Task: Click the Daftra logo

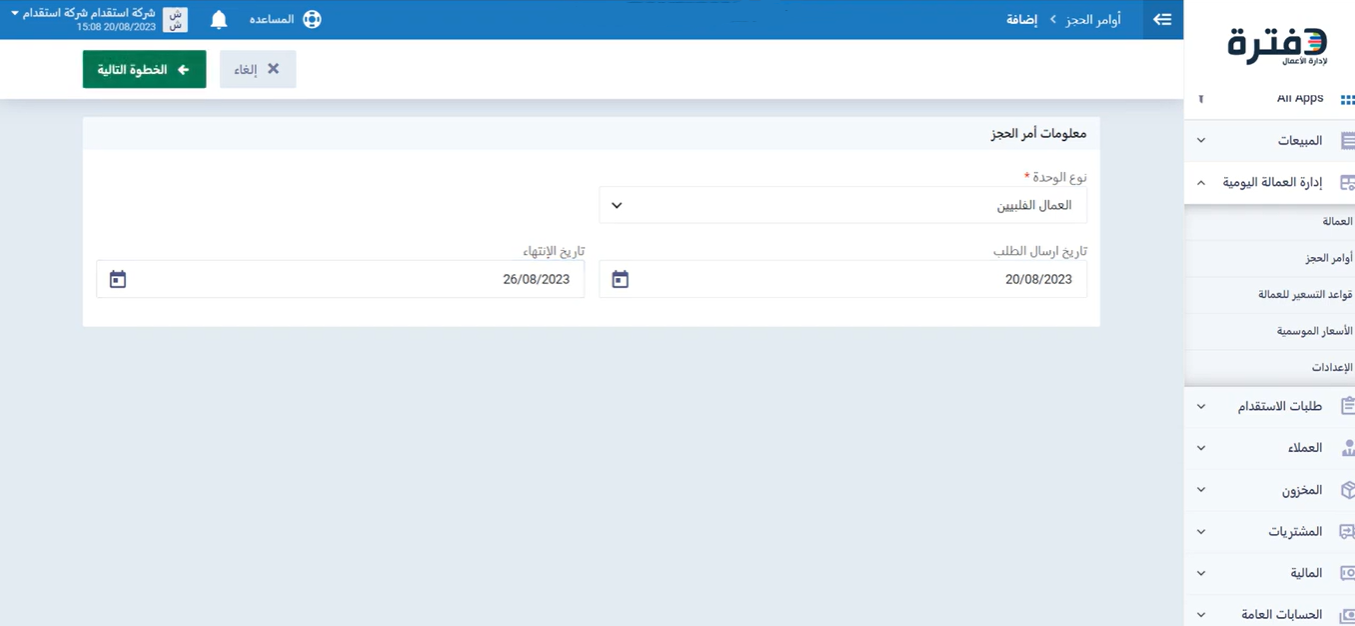Action: [x=1277, y=46]
